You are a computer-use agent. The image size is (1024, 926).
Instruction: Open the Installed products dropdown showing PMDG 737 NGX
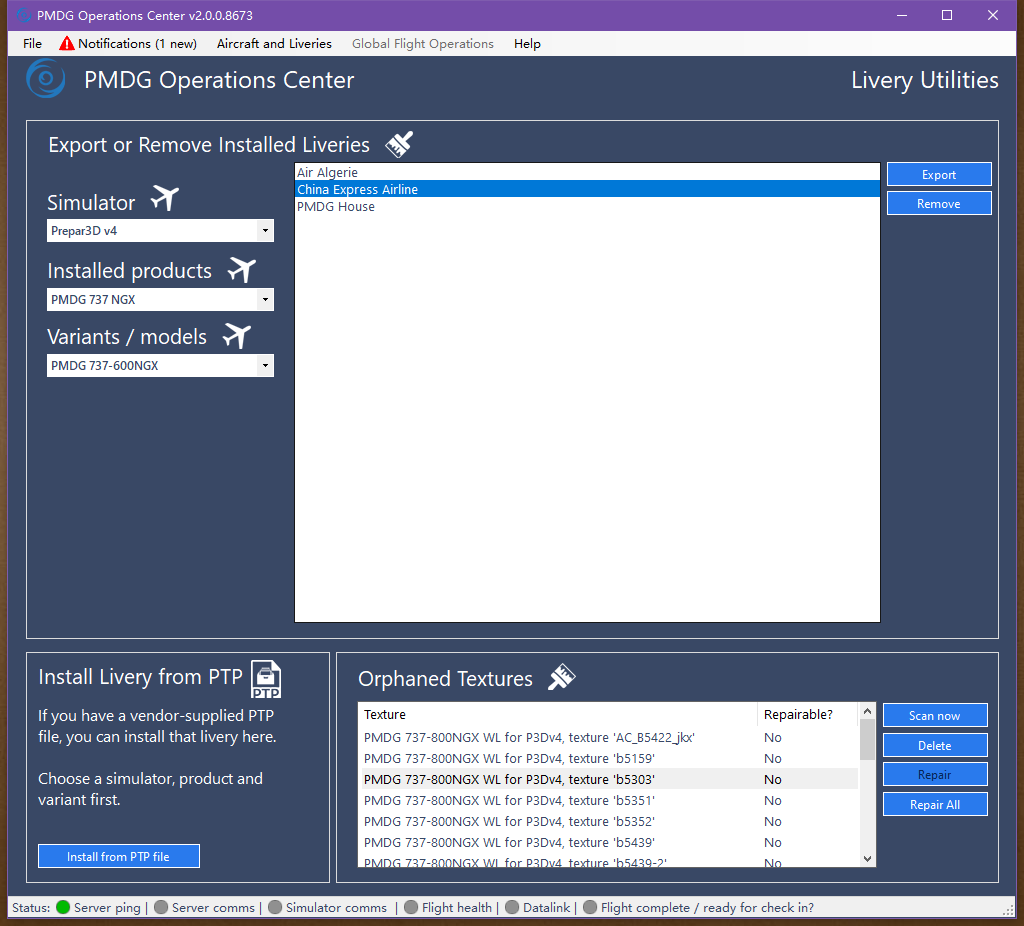pyautogui.click(x=160, y=300)
